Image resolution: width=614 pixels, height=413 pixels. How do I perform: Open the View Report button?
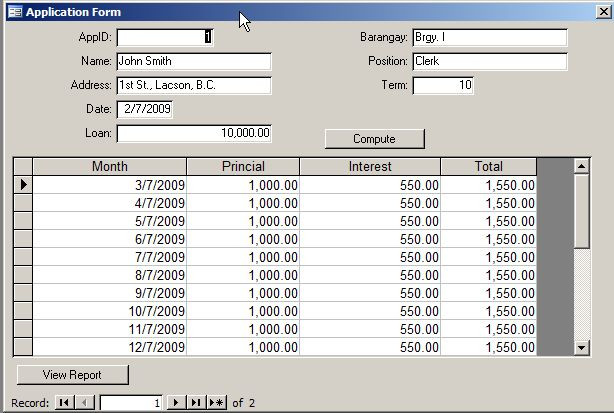pyautogui.click(x=73, y=375)
